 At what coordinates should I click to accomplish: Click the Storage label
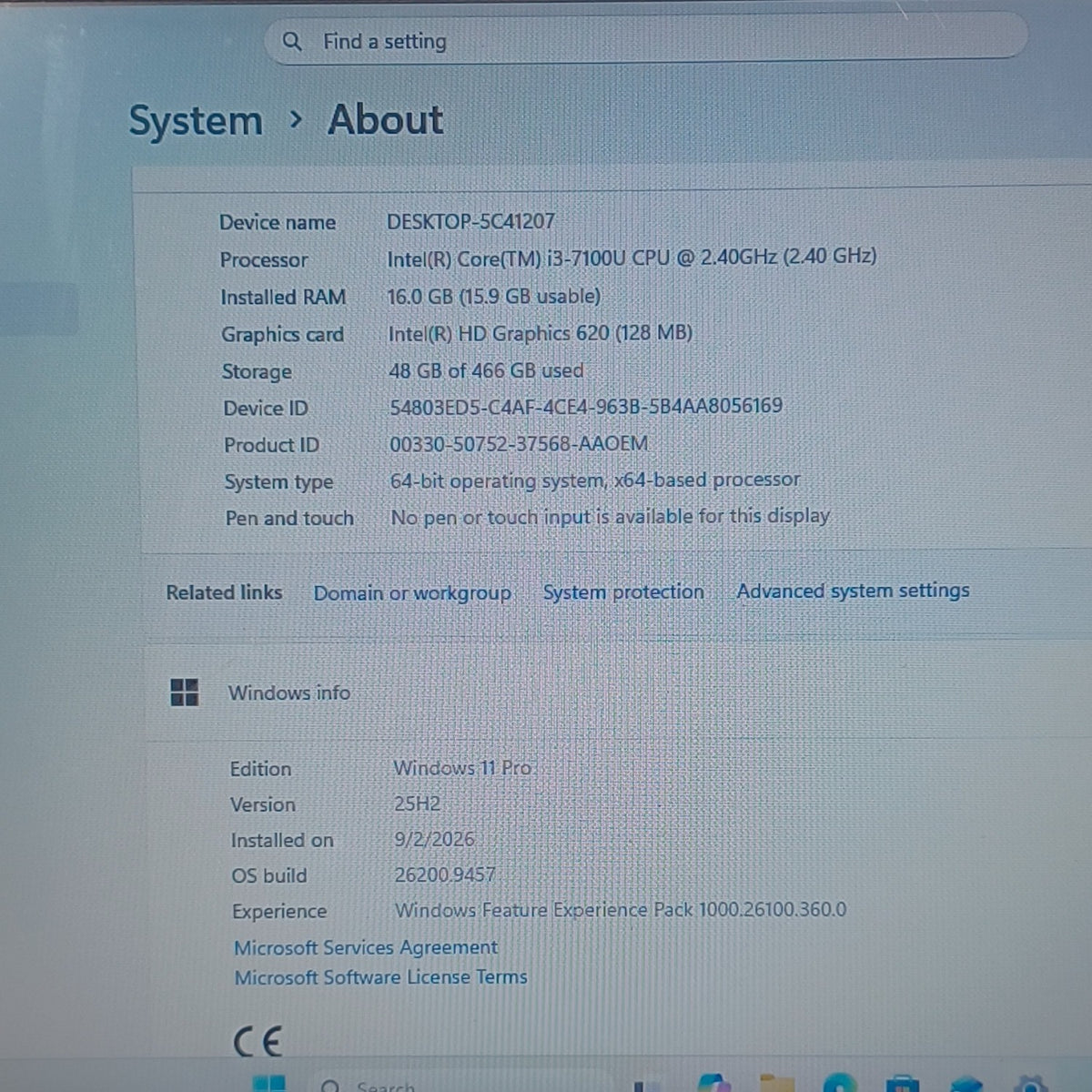pos(257,371)
